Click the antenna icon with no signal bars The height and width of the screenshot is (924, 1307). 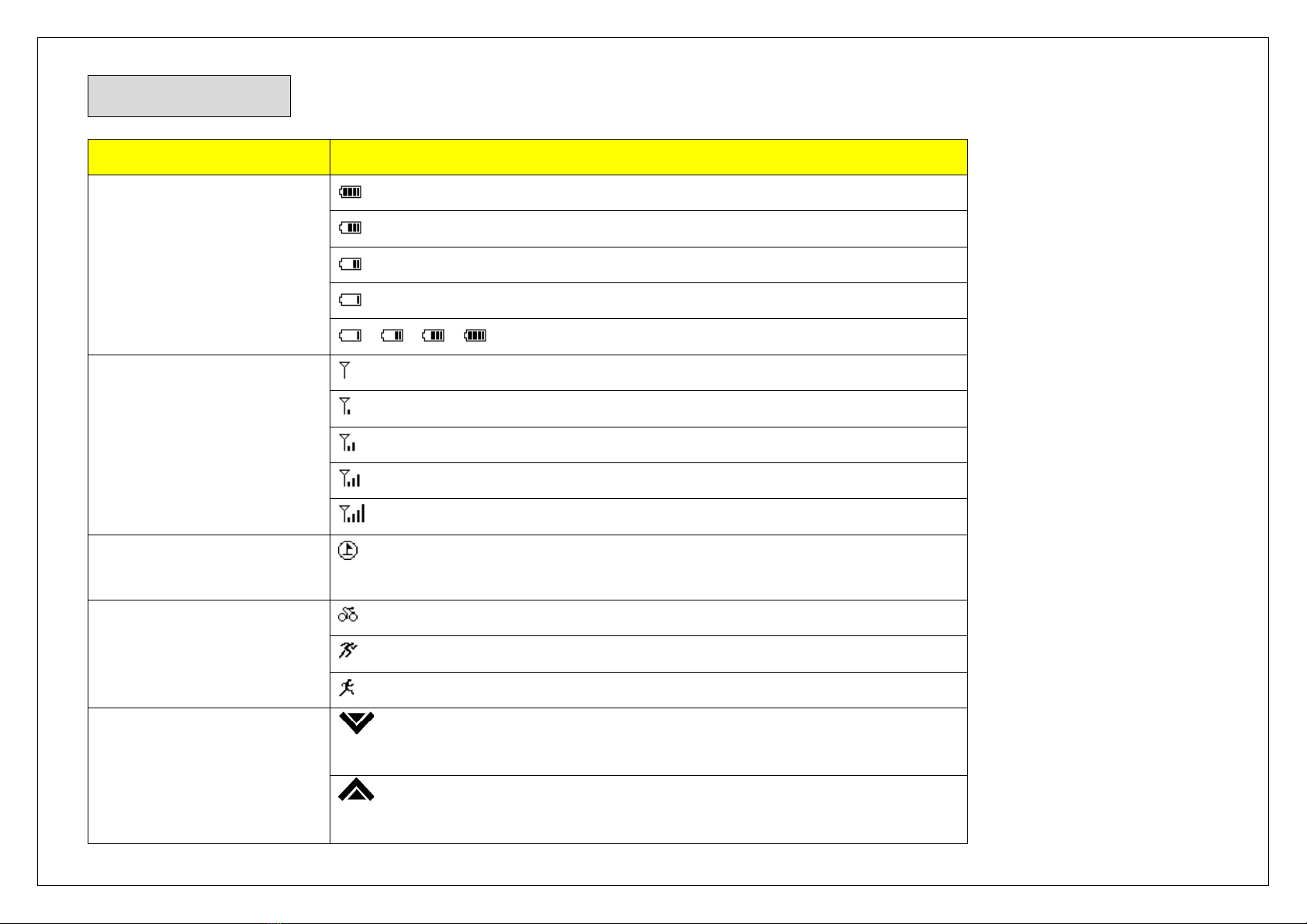[344, 371]
